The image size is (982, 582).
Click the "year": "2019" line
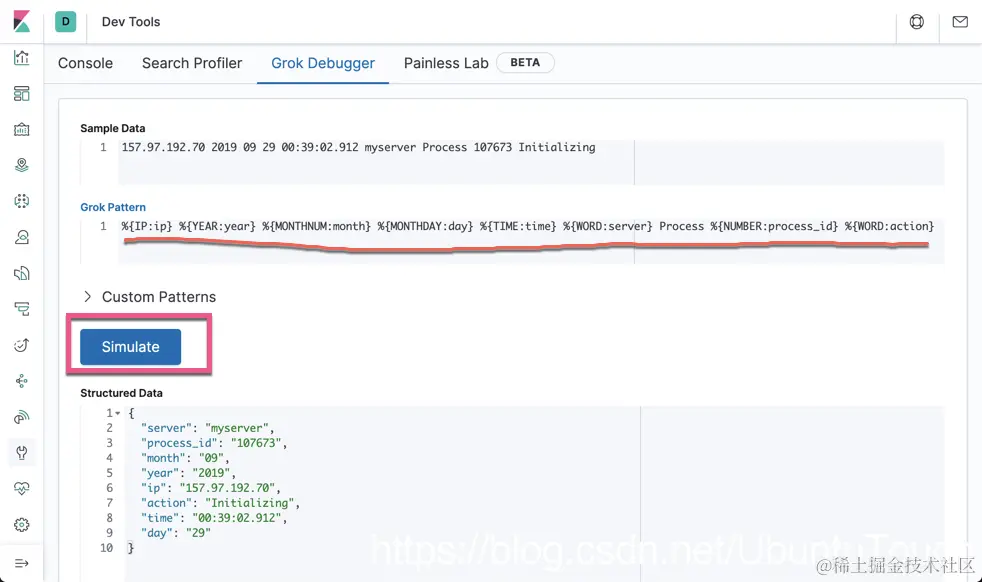point(188,473)
